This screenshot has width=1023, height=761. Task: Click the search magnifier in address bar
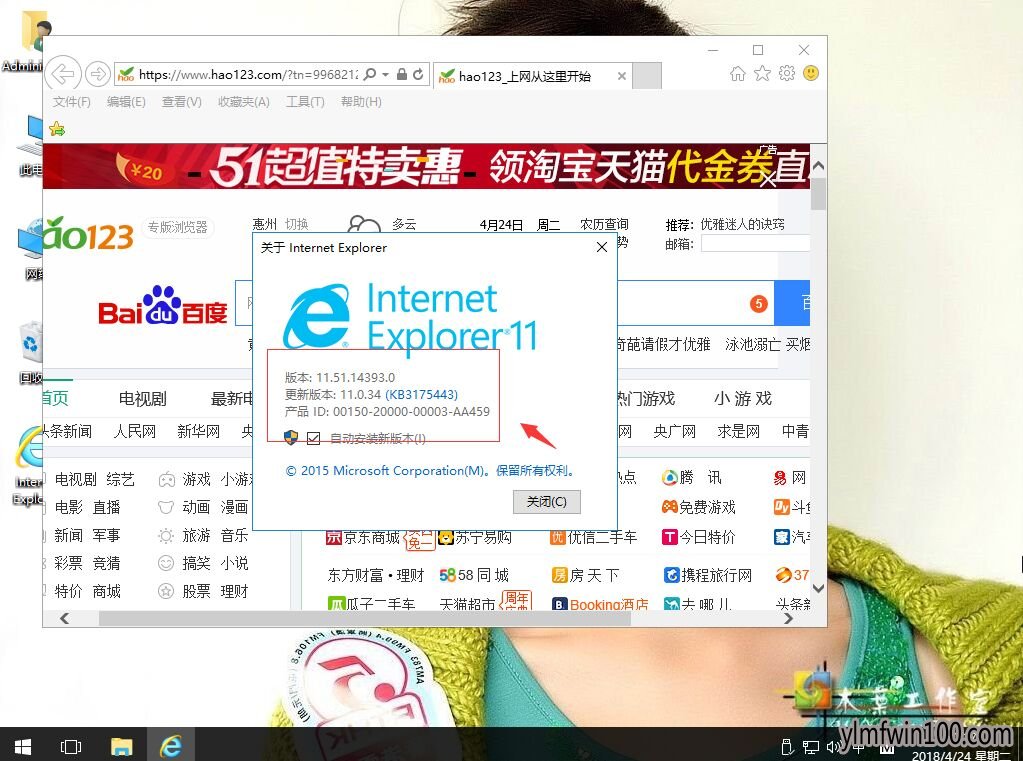tap(370, 74)
